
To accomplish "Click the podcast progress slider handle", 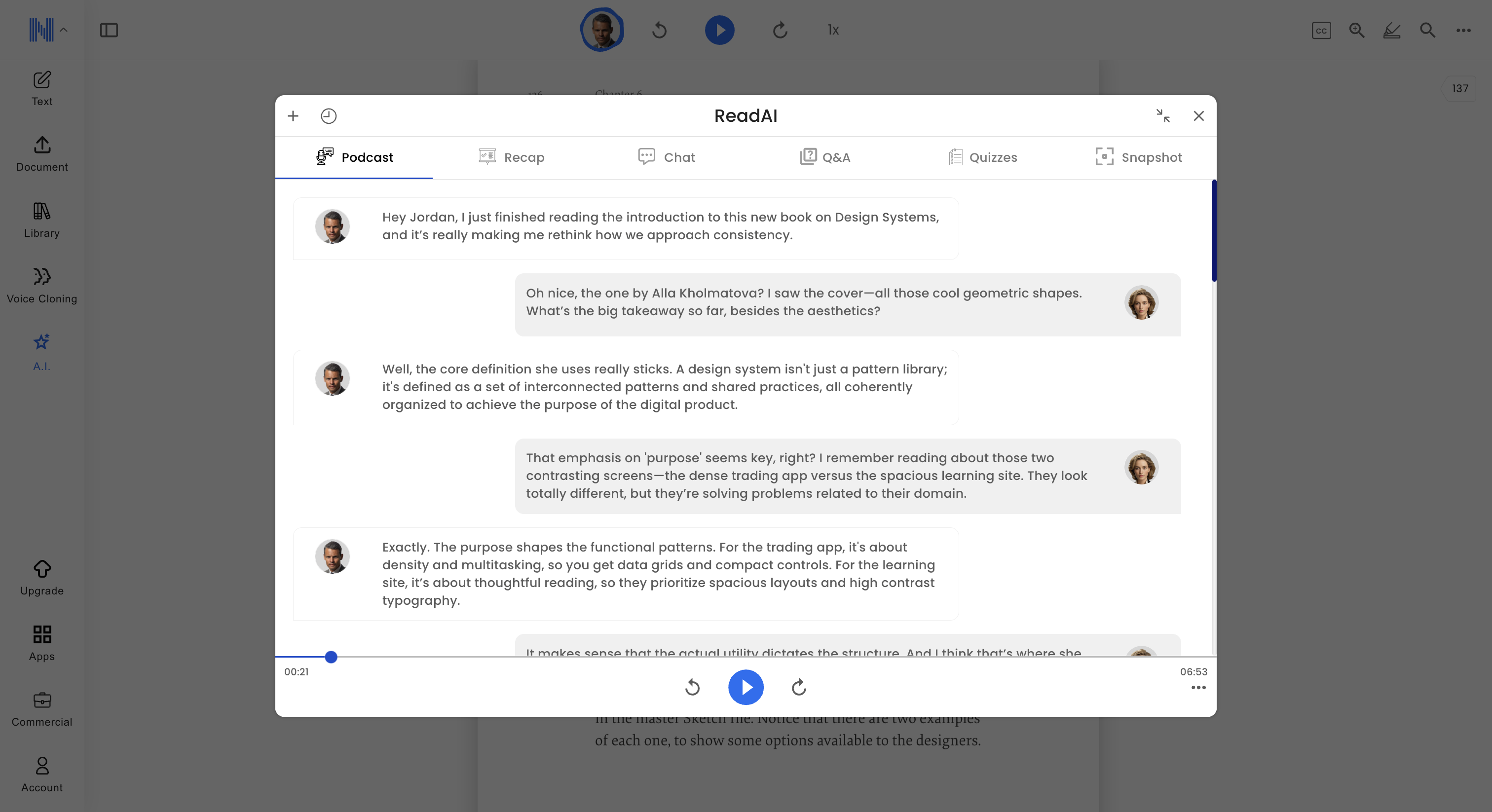I will (x=331, y=657).
